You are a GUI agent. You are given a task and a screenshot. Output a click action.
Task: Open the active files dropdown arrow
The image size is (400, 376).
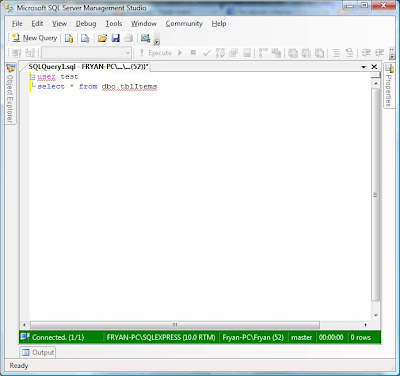pyautogui.click(x=364, y=67)
